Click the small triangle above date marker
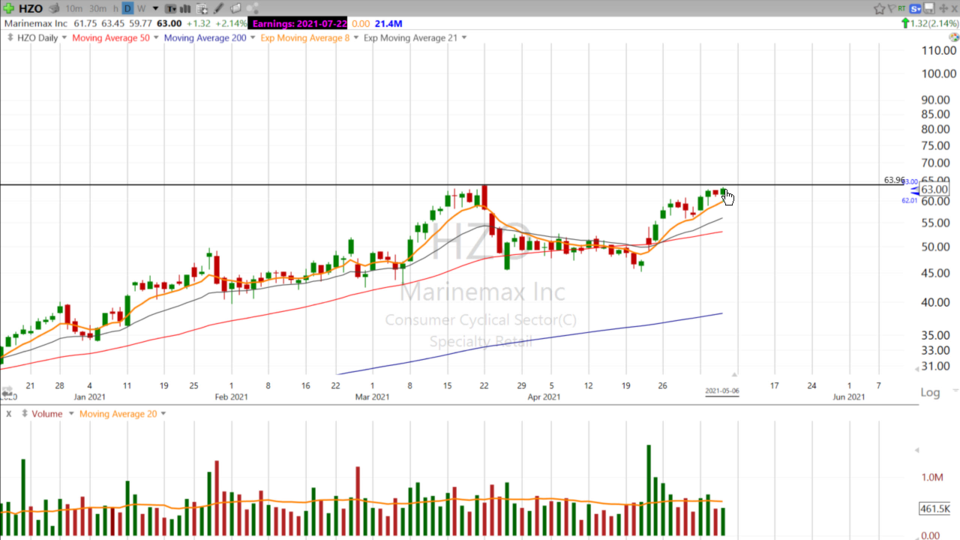Screen dimensions: 960x540 tap(734, 374)
